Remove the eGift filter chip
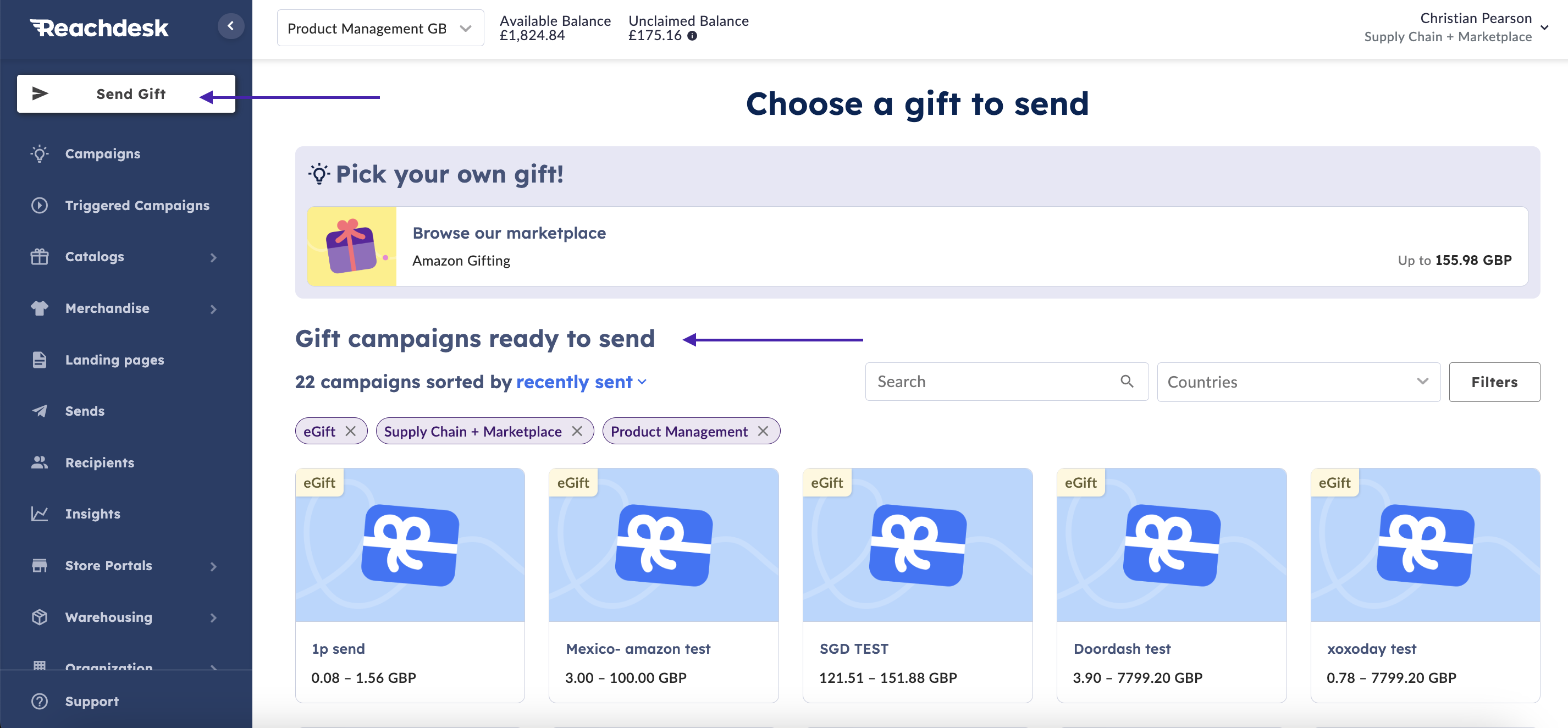This screenshot has width=1568, height=728. click(351, 431)
